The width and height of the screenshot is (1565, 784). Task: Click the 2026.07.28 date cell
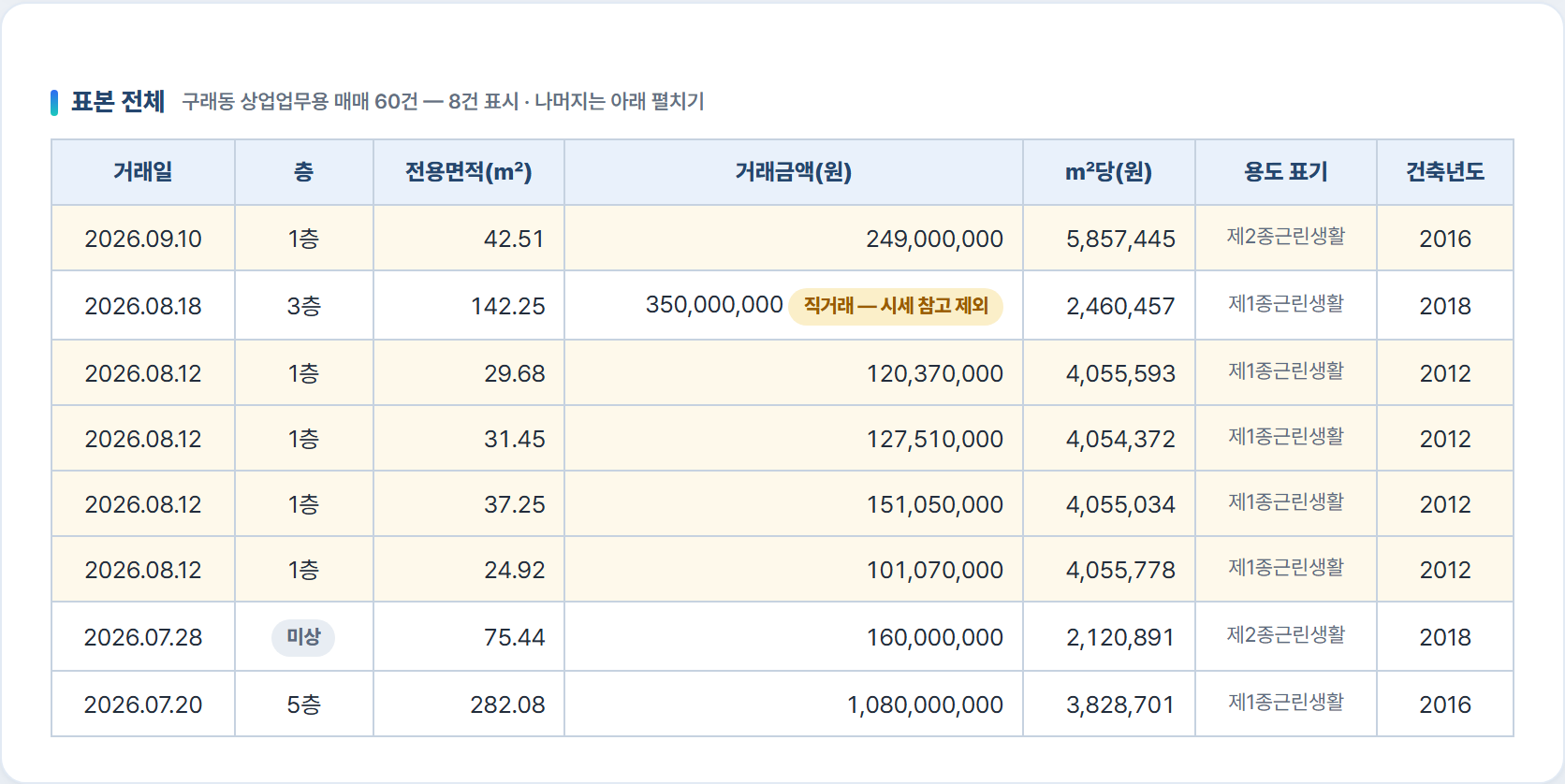[x=143, y=637]
